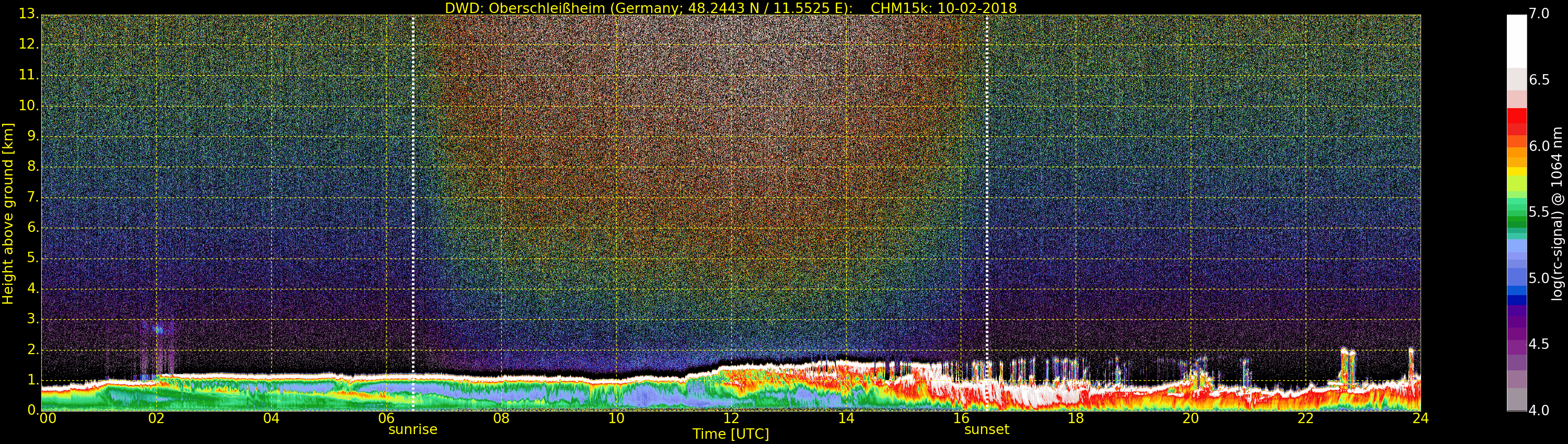The width and height of the screenshot is (1568, 444).
Task: Click the "Height above ground [km]" axis label
Action: point(8,214)
